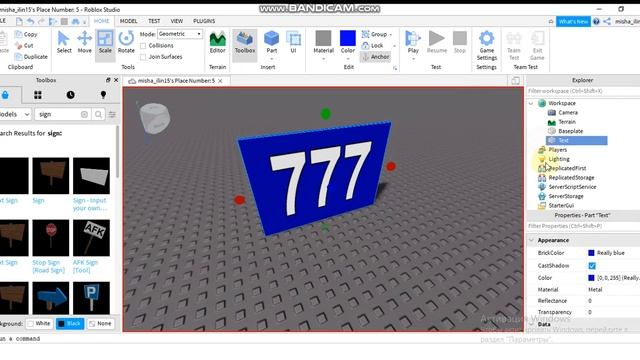Lock the selected part
Image resolution: width=640 pixels, height=360 pixels.
tap(373, 45)
